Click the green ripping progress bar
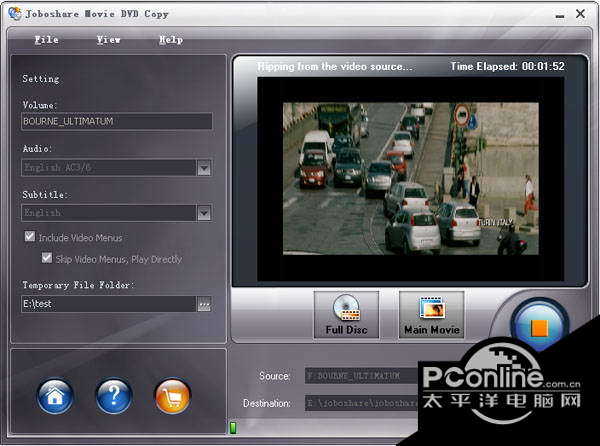This screenshot has height=446, width=600. [234, 428]
